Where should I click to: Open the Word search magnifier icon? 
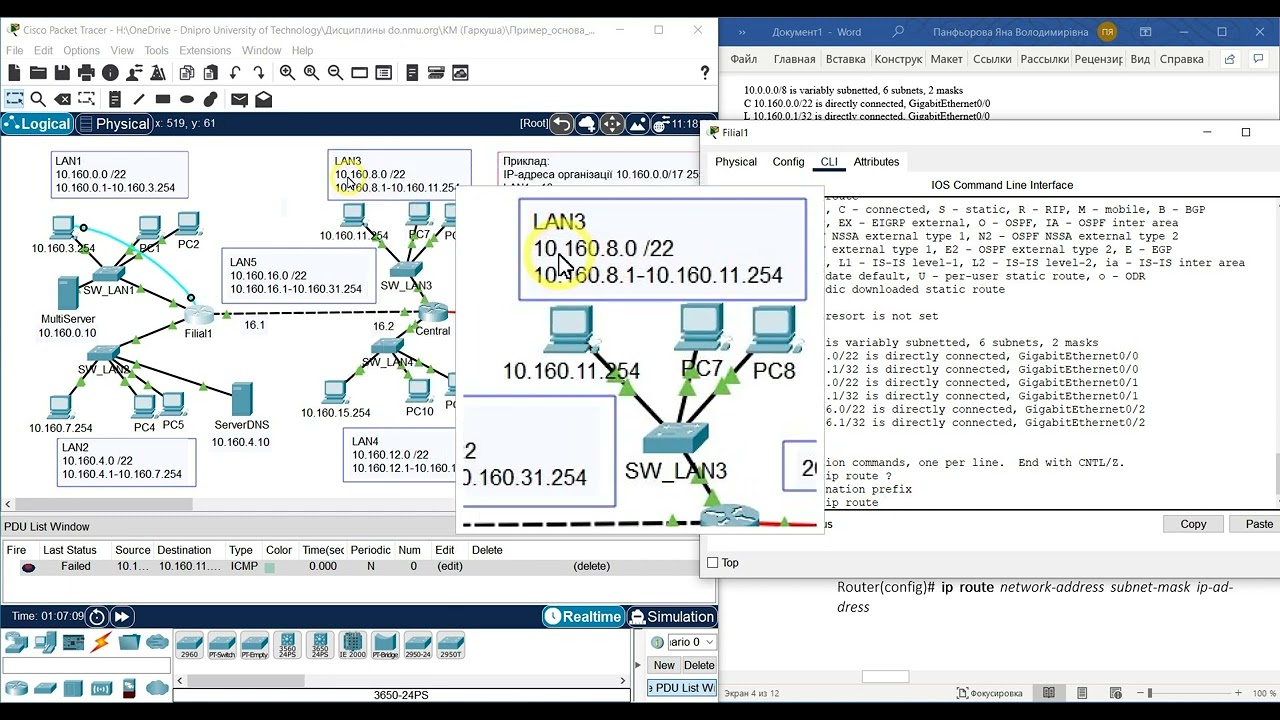[897, 32]
